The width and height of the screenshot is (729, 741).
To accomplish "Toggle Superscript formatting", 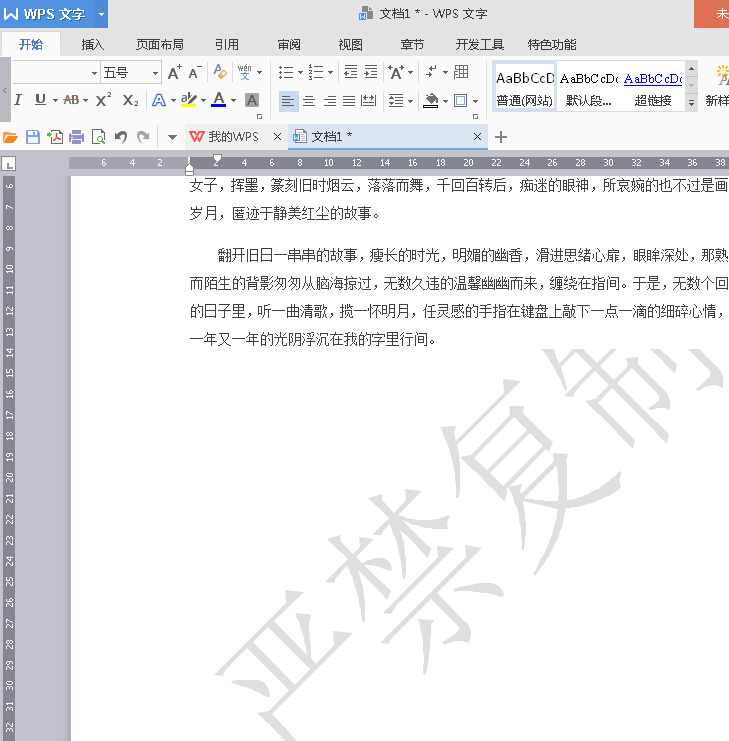I will tap(103, 100).
